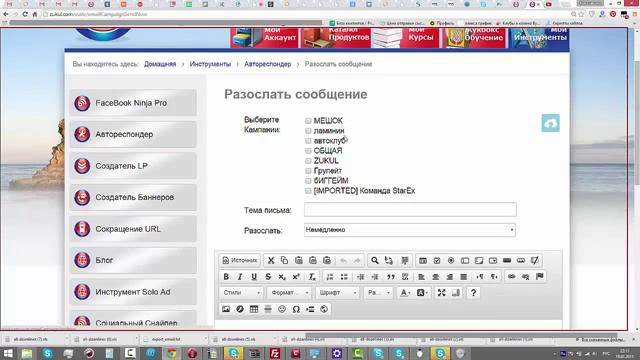Insert a bulleted list

(x=344, y=277)
